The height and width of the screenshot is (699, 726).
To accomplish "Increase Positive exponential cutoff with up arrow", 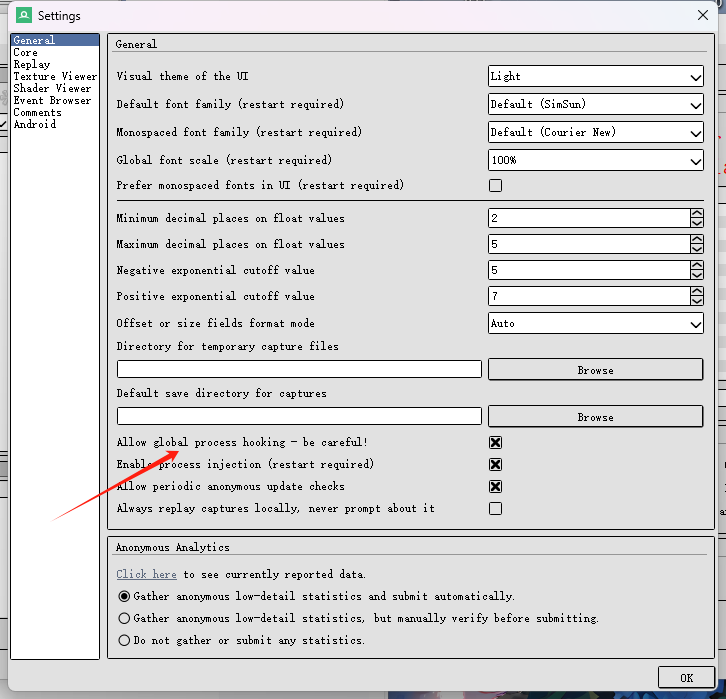I will (697, 291).
